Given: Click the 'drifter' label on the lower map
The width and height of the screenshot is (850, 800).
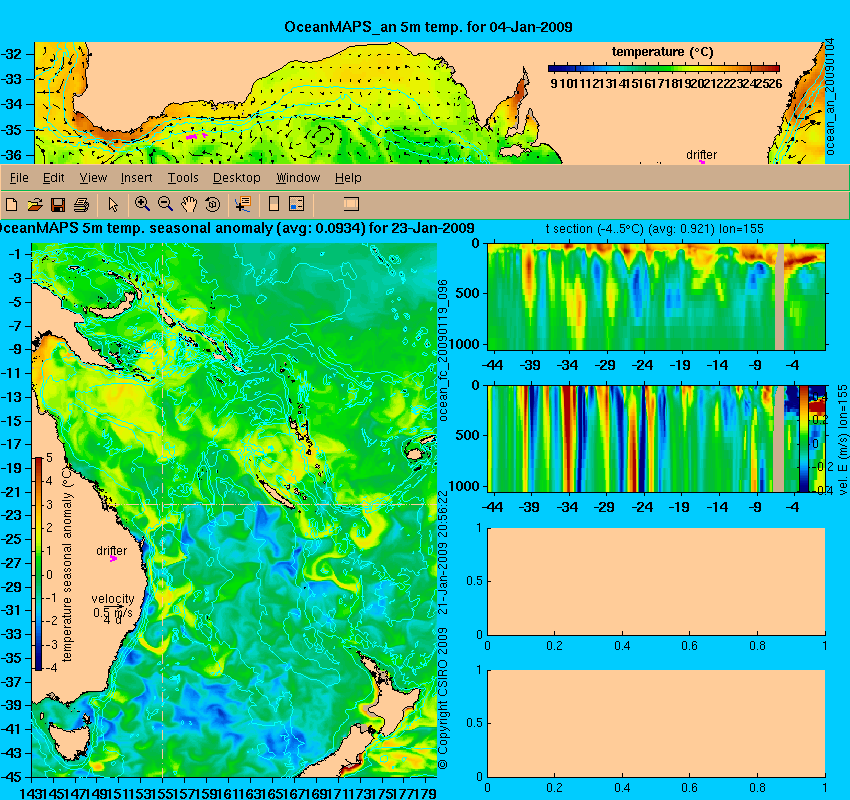Looking at the screenshot, I should pyautogui.click(x=112, y=551).
